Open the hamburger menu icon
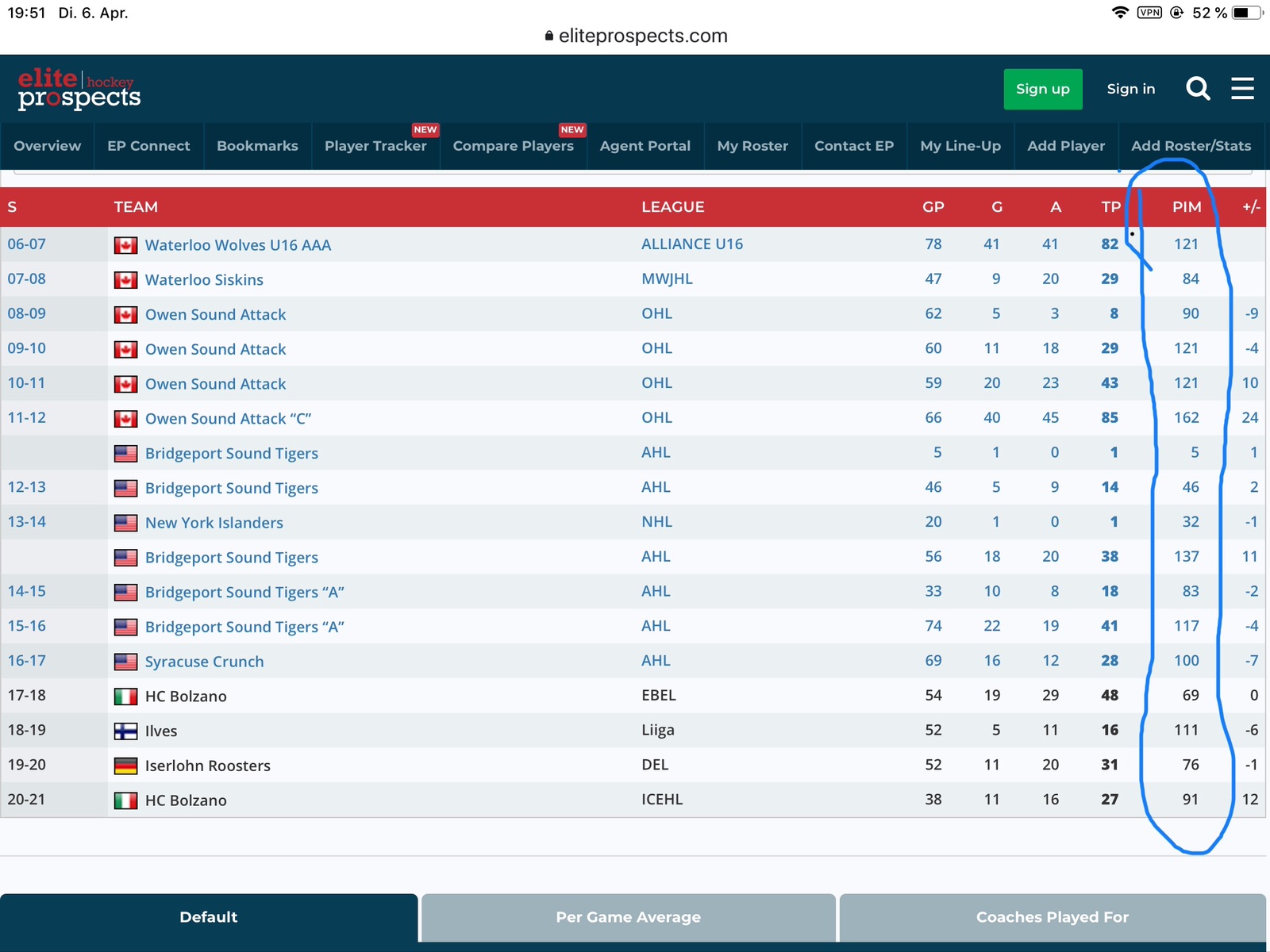This screenshot has height=952, width=1270. pyautogui.click(x=1242, y=89)
